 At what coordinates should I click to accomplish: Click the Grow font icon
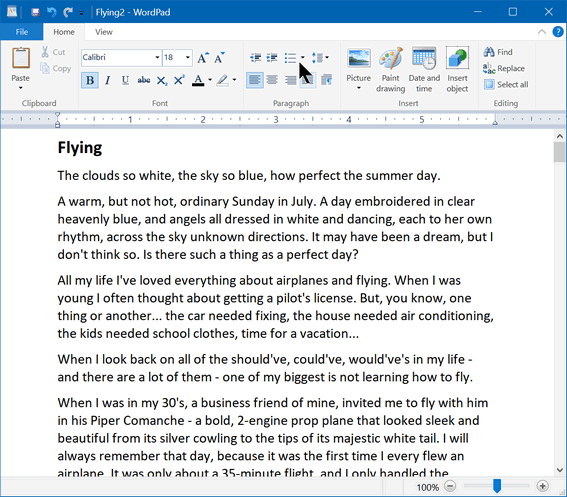[203, 58]
